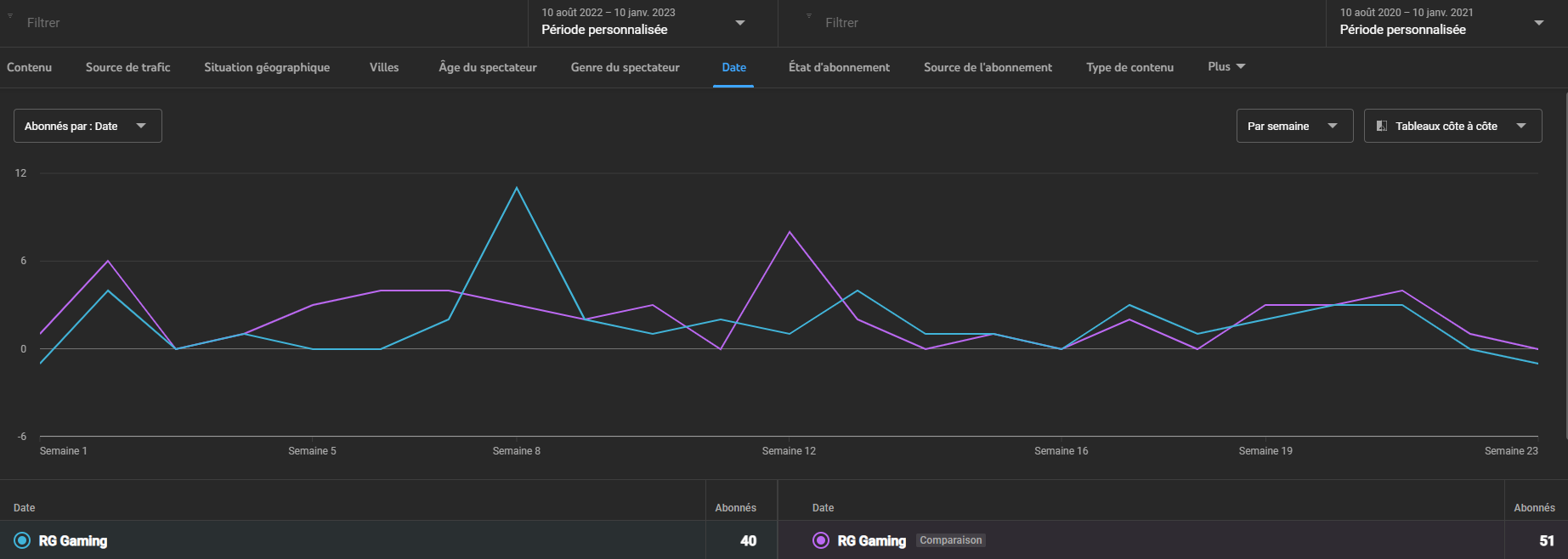The height and width of the screenshot is (559, 1568).
Task: Open the Source de l'abonnement tab
Action: (988, 67)
